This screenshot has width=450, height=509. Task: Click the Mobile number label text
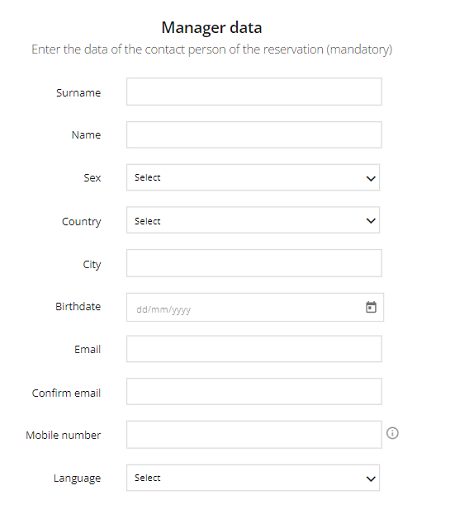[x=63, y=435]
